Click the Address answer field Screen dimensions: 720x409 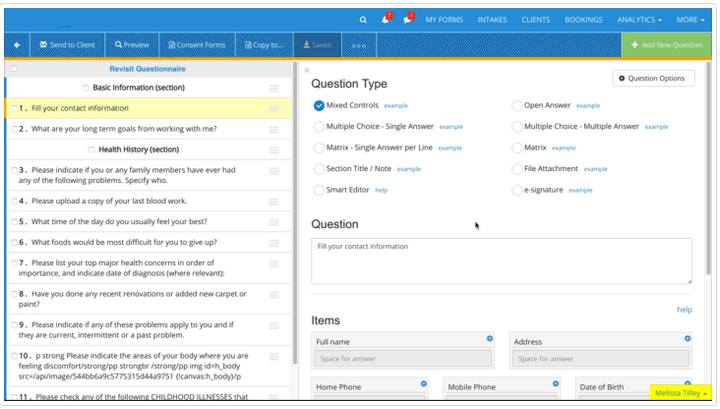pyautogui.click(x=601, y=359)
